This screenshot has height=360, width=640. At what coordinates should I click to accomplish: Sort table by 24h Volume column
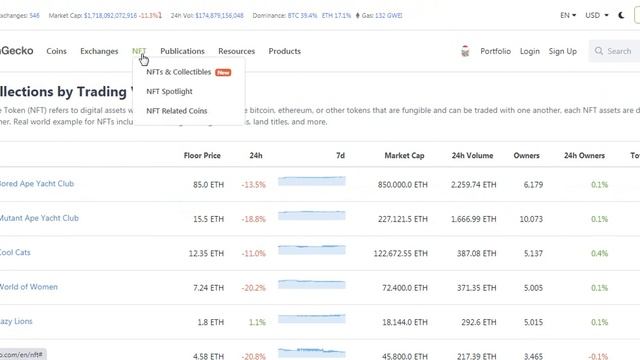472,156
